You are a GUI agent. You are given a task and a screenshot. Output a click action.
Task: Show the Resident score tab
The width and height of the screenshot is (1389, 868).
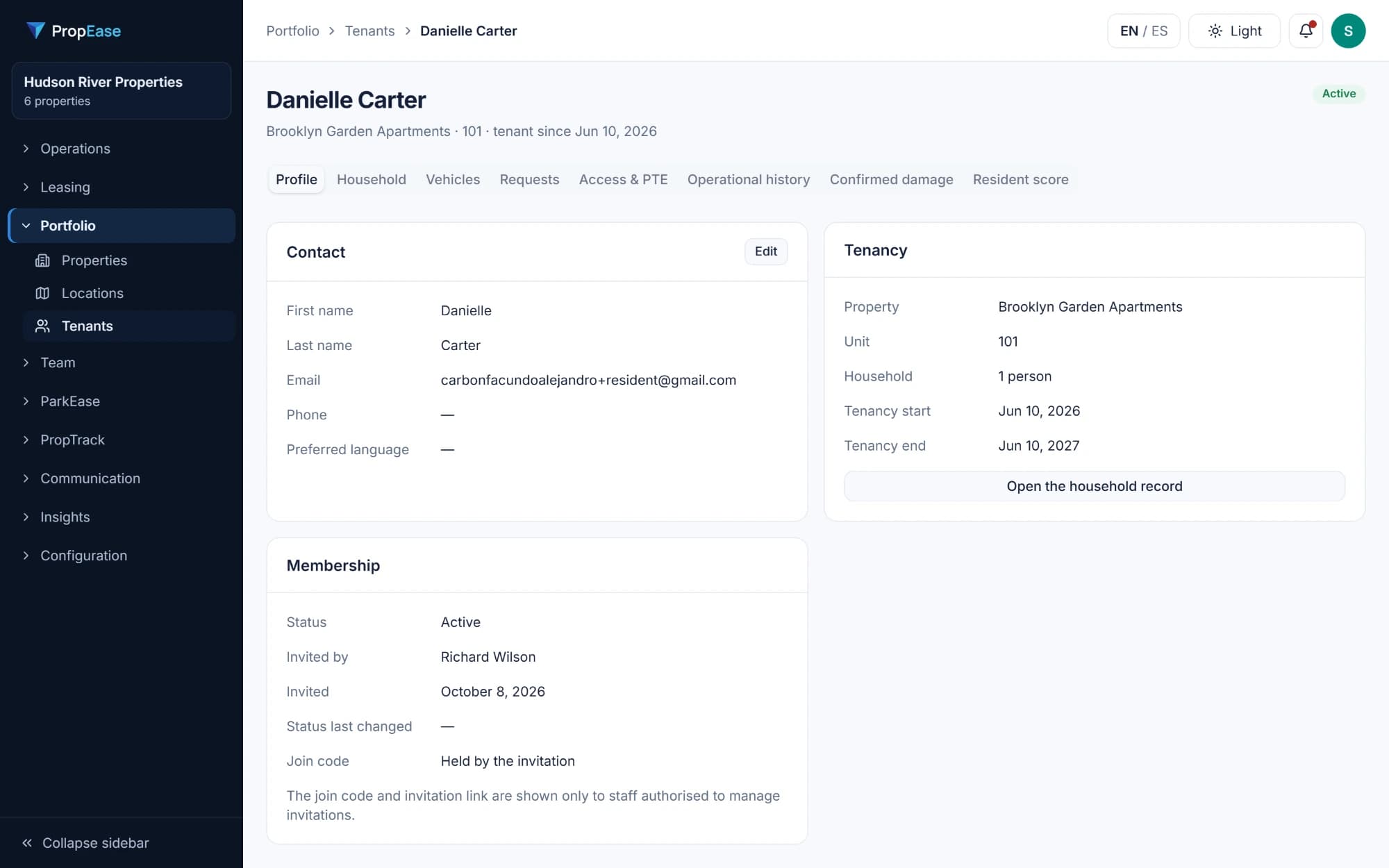[1020, 179]
